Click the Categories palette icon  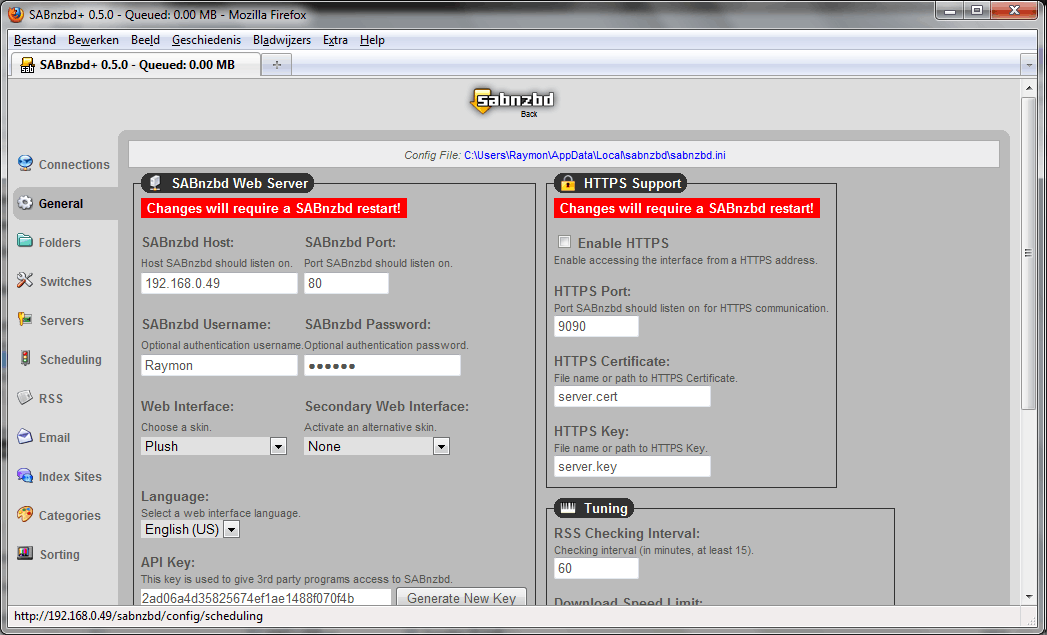click(x=25, y=514)
